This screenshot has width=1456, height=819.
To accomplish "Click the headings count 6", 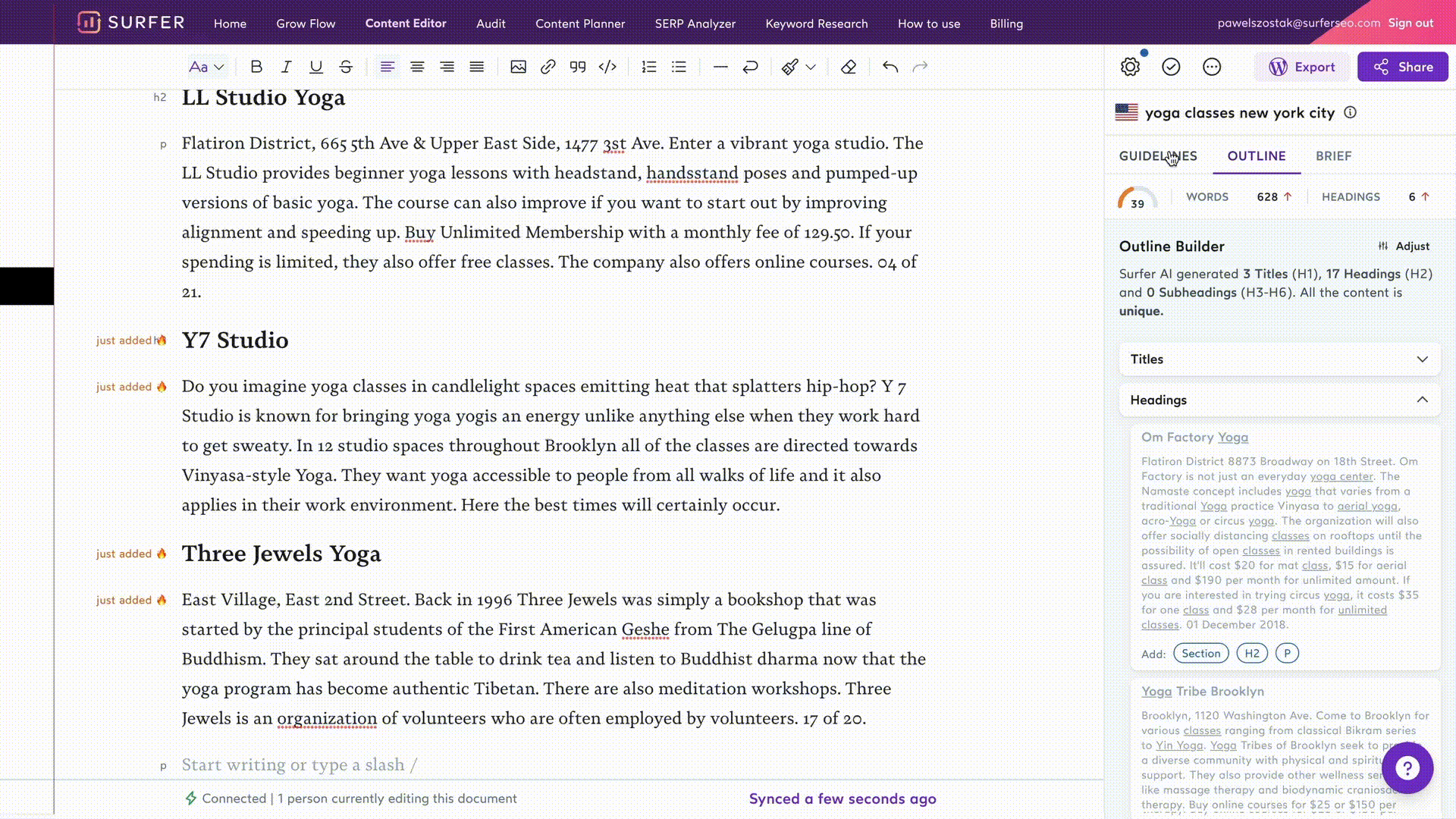I will click(1412, 196).
